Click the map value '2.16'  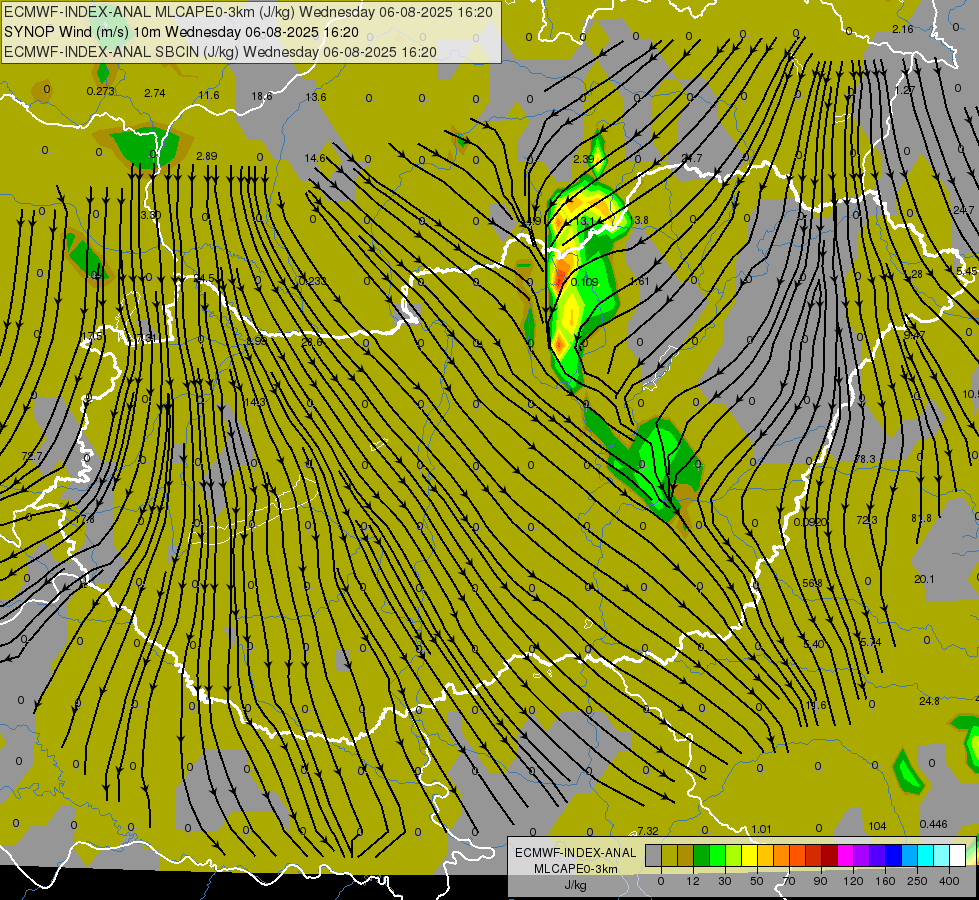pos(903,29)
